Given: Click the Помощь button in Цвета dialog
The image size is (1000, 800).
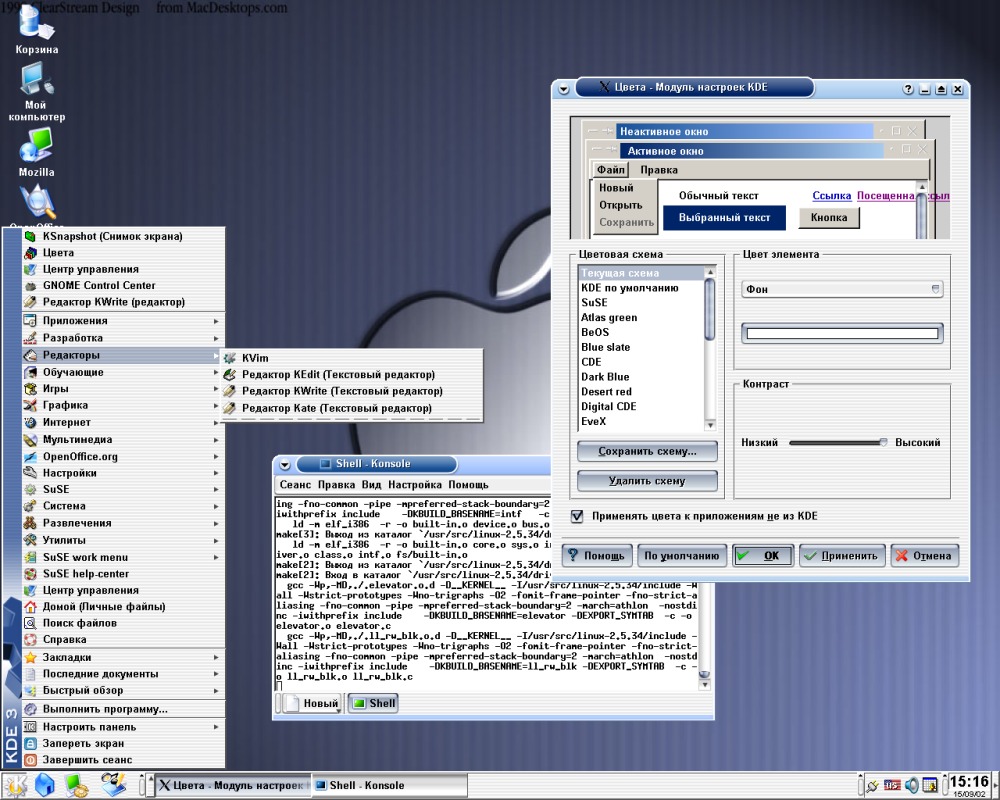Looking at the screenshot, I should point(597,556).
